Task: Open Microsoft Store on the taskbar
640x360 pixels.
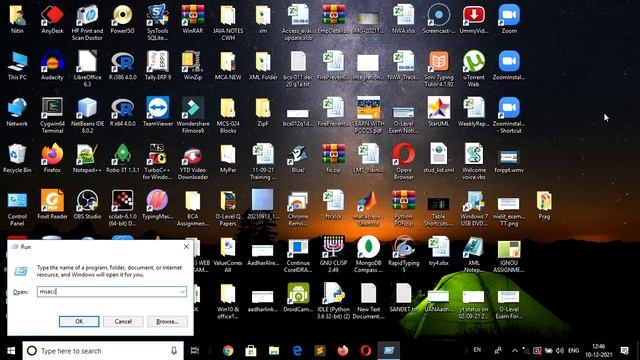Action: [x=251, y=351]
